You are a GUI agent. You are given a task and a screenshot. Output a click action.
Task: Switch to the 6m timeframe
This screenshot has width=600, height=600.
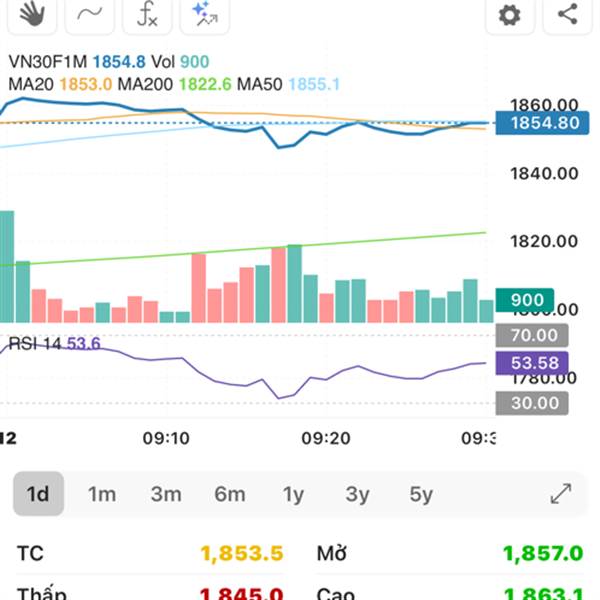click(x=230, y=494)
